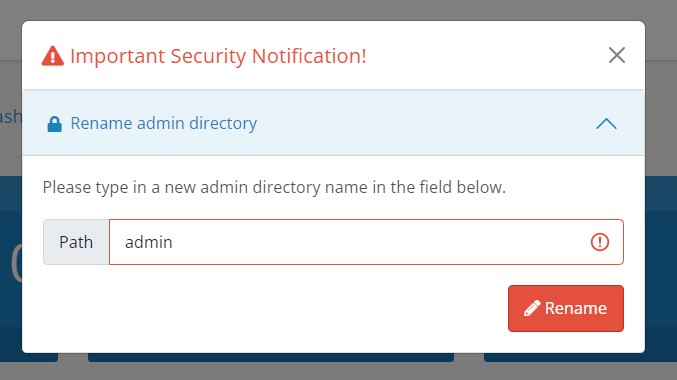Viewport: 677px width, 380px height.
Task: Click the dimmed gray backdrop above the dialog
Action: coord(338,10)
